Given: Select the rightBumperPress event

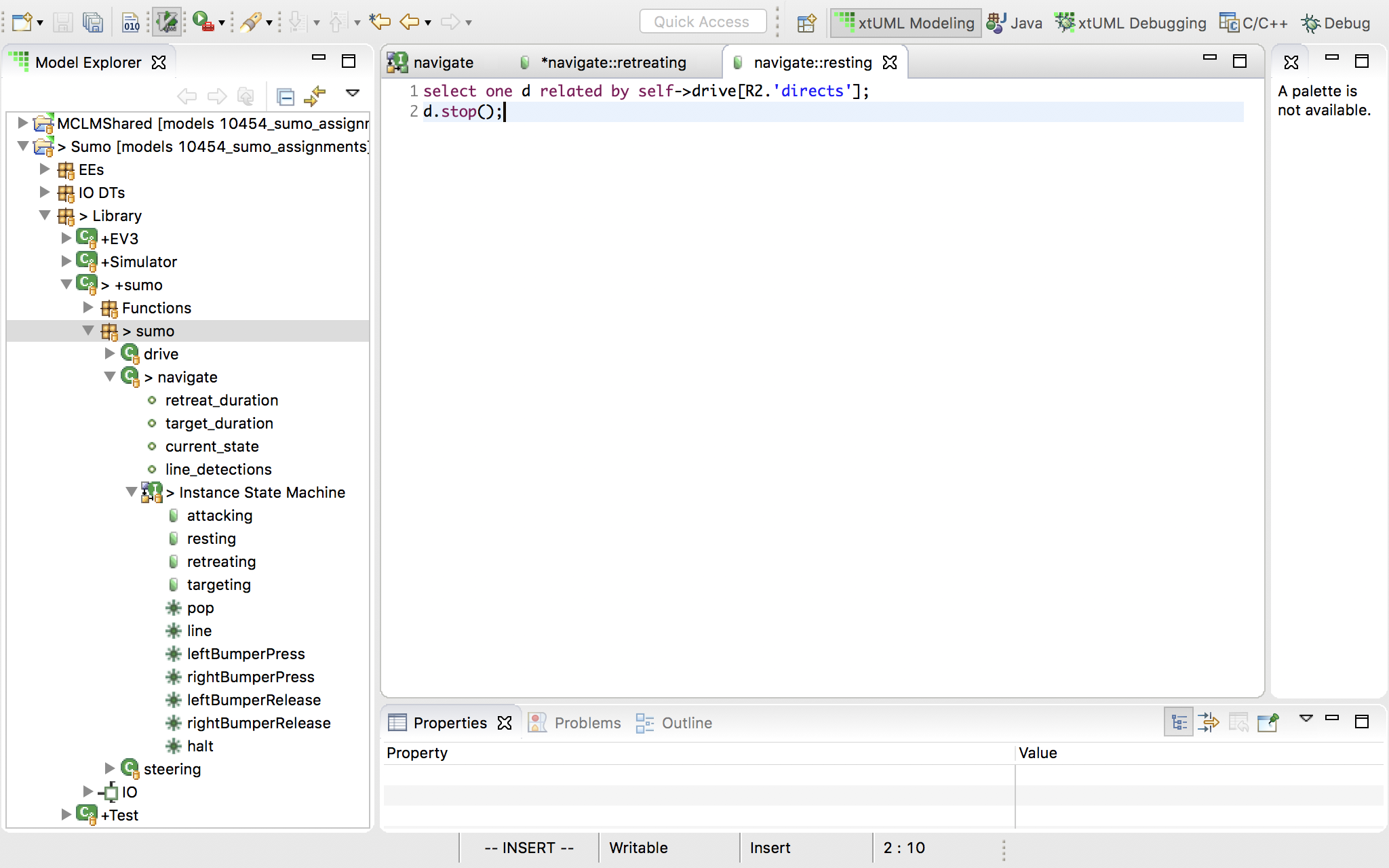Looking at the screenshot, I should [251, 677].
